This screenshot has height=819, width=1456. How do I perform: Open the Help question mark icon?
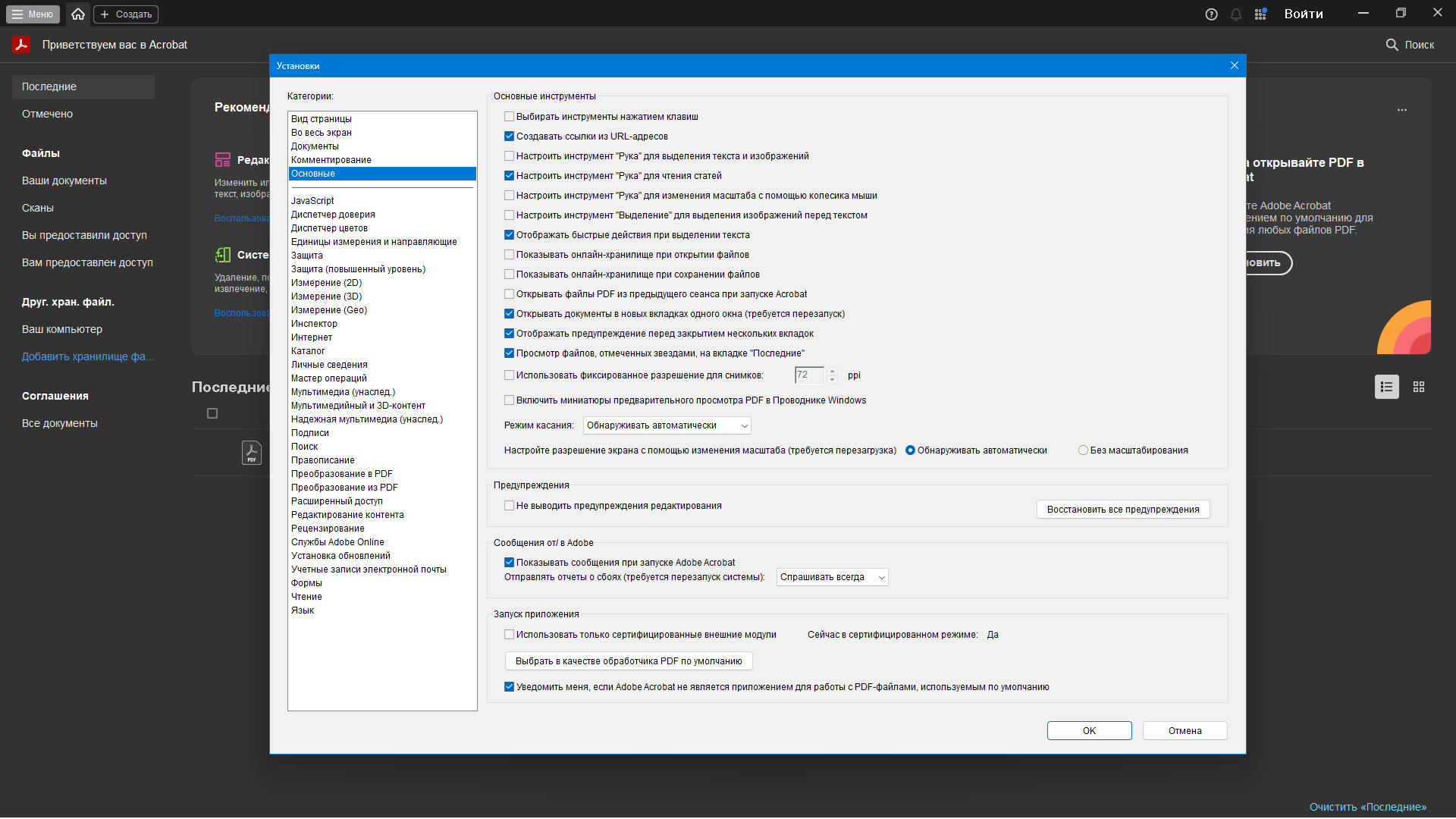coord(1211,14)
